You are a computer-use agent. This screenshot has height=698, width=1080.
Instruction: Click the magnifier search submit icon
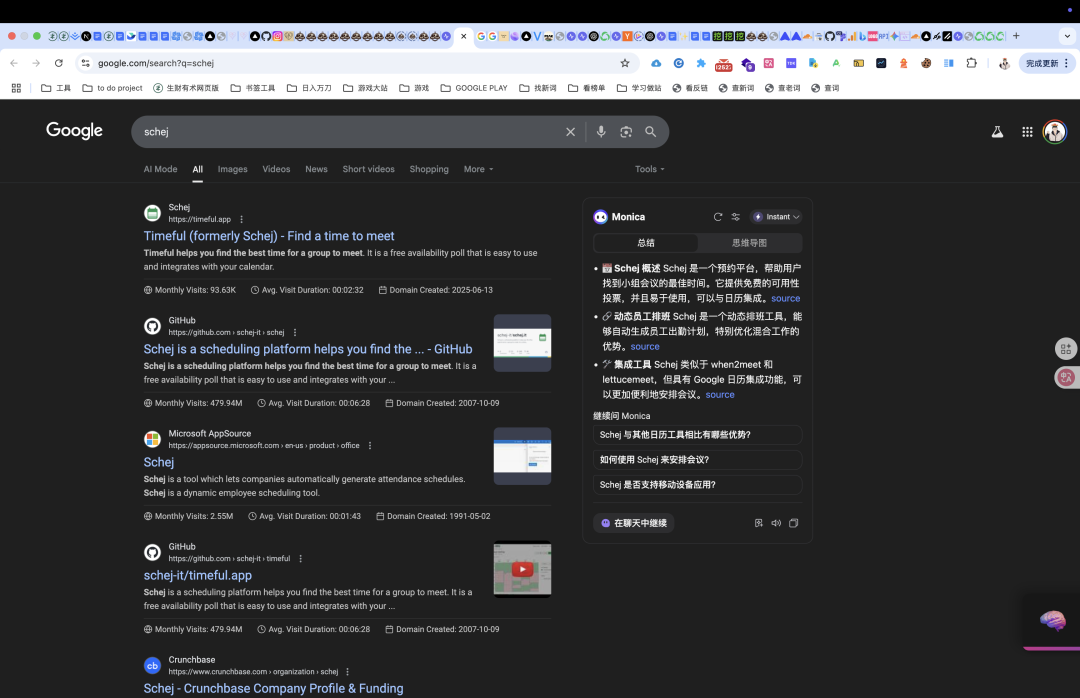coord(650,132)
